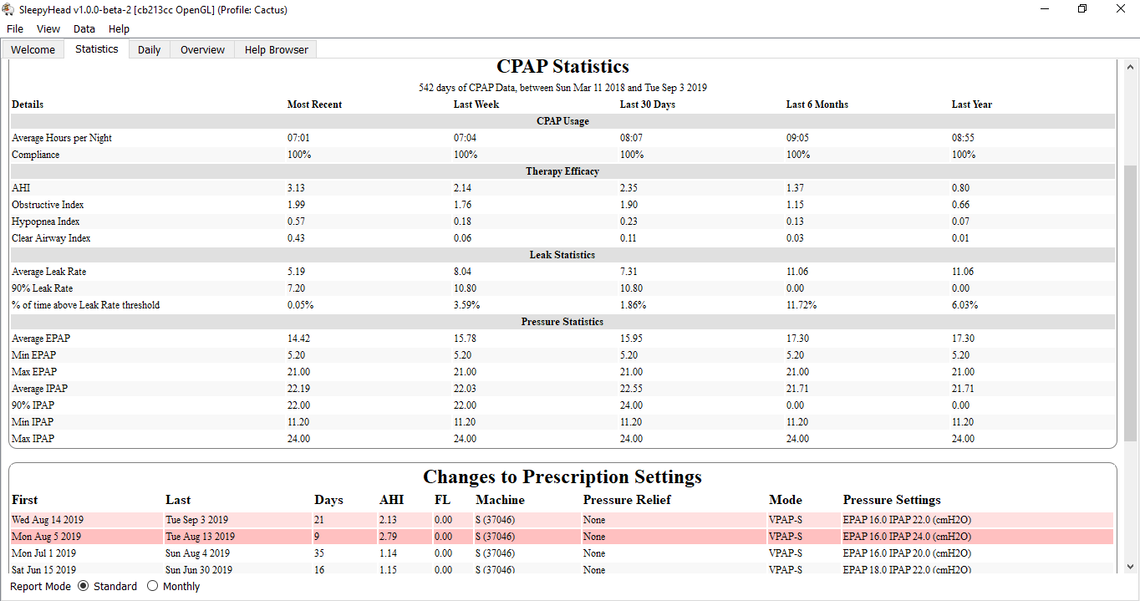The image size is (1140, 601).
Task: Click the 'Therapy Efficacy' section header
Action: (563, 172)
